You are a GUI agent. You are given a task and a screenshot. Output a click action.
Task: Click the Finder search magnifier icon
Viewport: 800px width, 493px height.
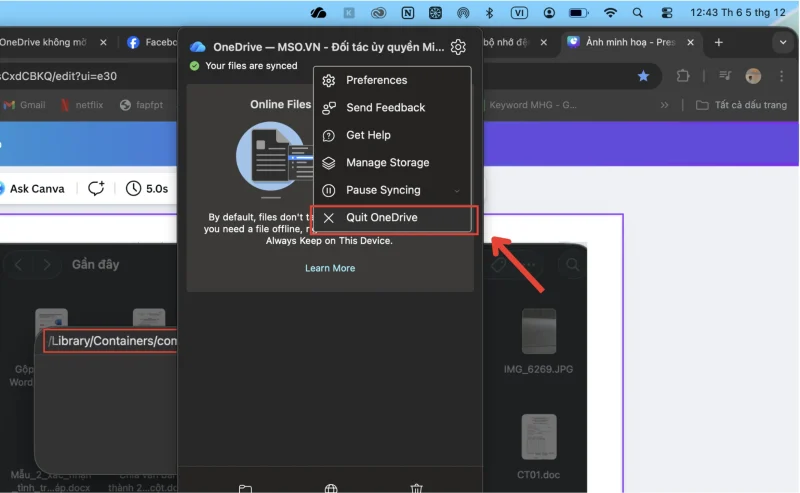pyautogui.click(x=572, y=264)
